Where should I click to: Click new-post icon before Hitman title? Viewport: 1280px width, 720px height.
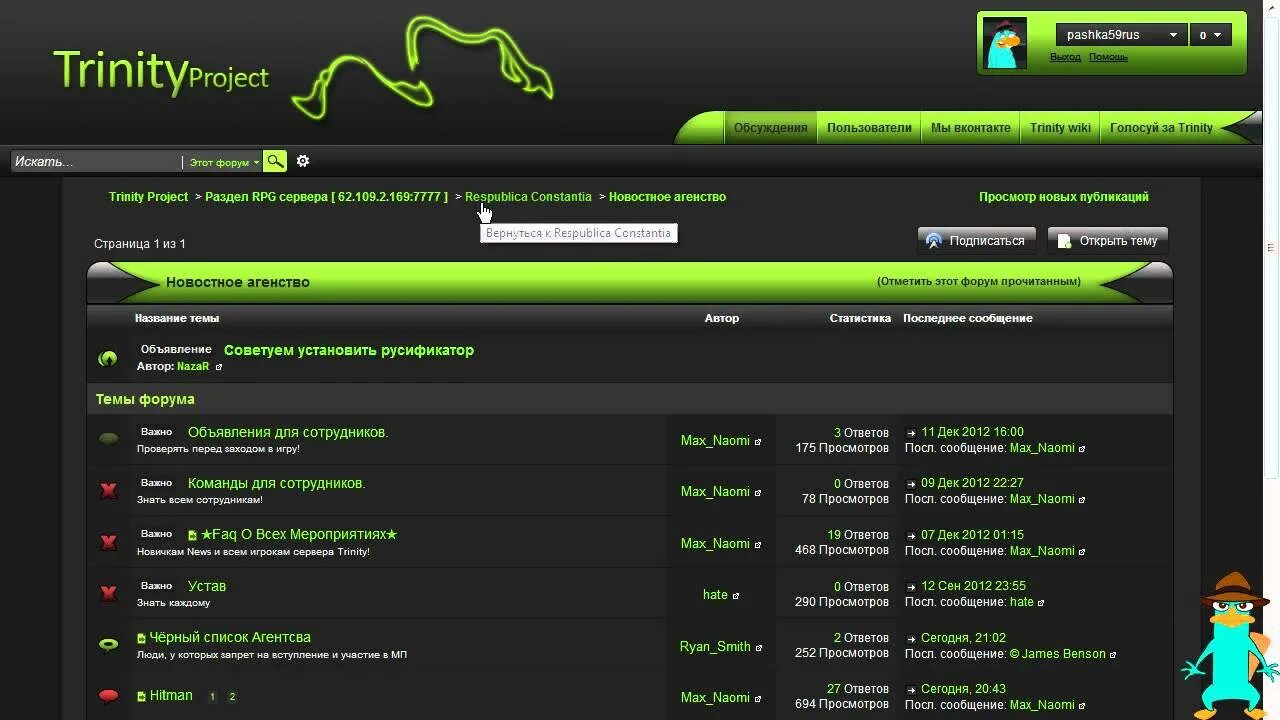pos(141,696)
